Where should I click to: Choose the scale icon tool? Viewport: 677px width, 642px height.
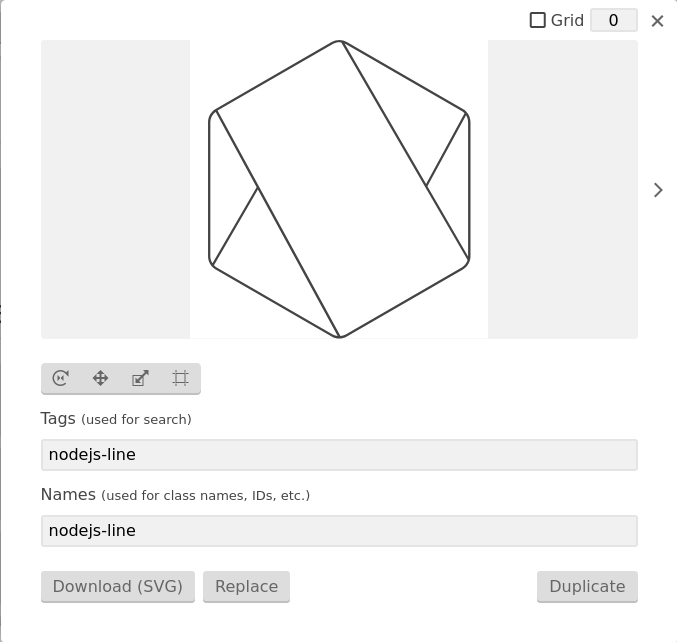(141, 378)
